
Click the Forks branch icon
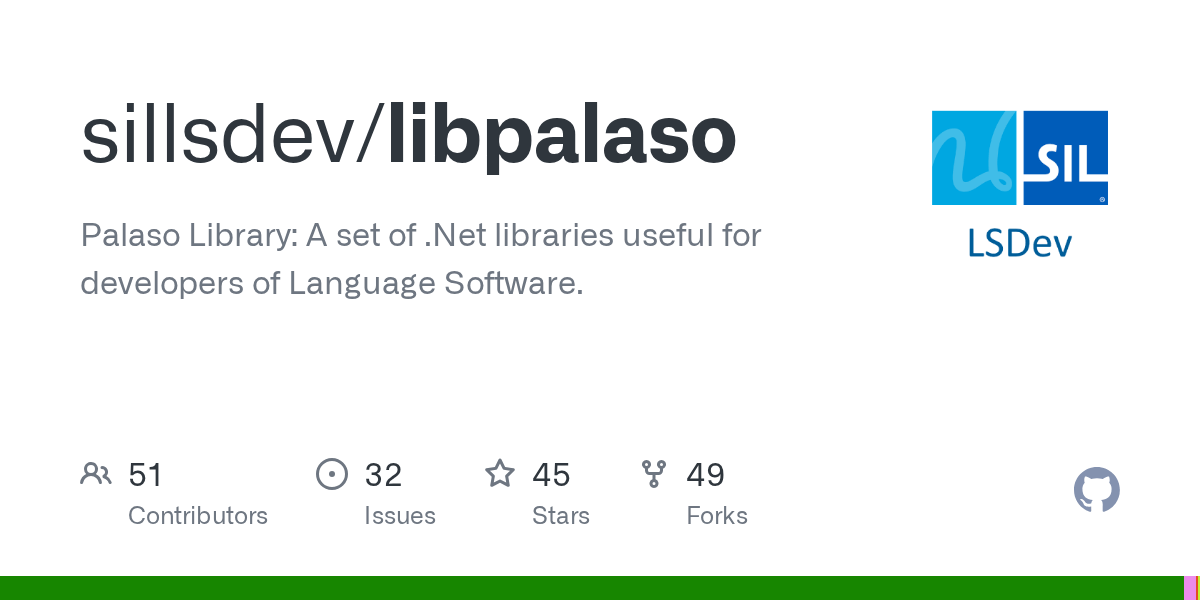(x=654, y=474)
